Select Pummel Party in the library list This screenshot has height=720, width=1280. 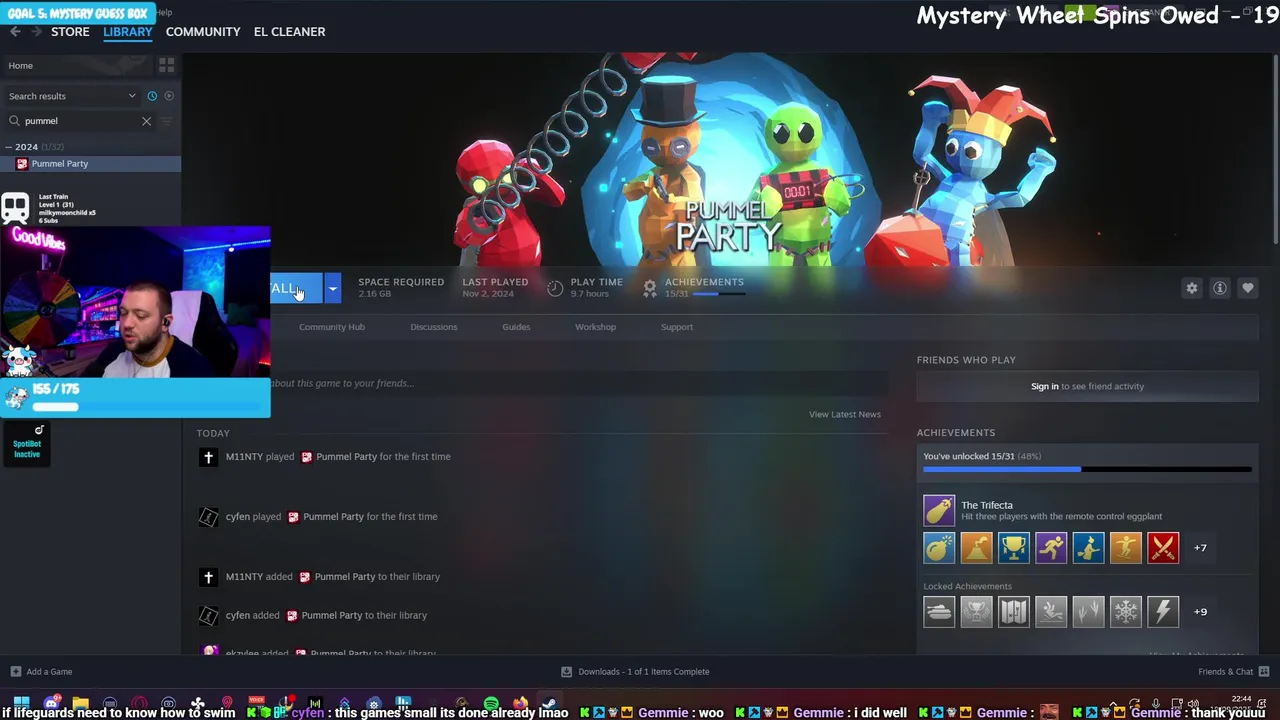click(90, 164)
